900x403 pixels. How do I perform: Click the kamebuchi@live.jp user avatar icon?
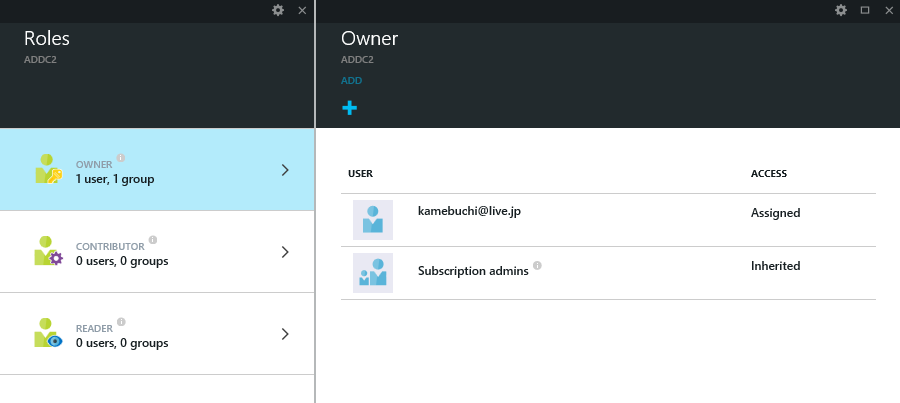(373, 220)
